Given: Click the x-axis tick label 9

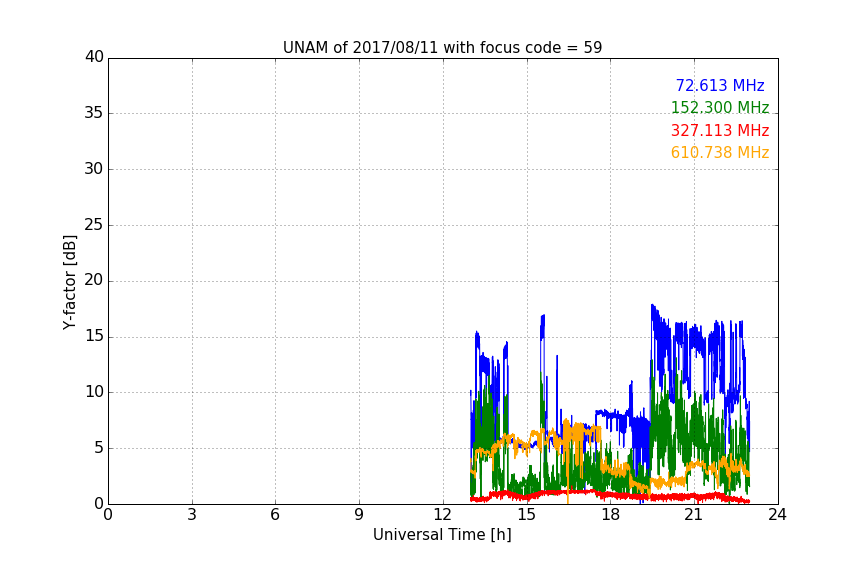Looking at the screenshot, I should 359,515.
